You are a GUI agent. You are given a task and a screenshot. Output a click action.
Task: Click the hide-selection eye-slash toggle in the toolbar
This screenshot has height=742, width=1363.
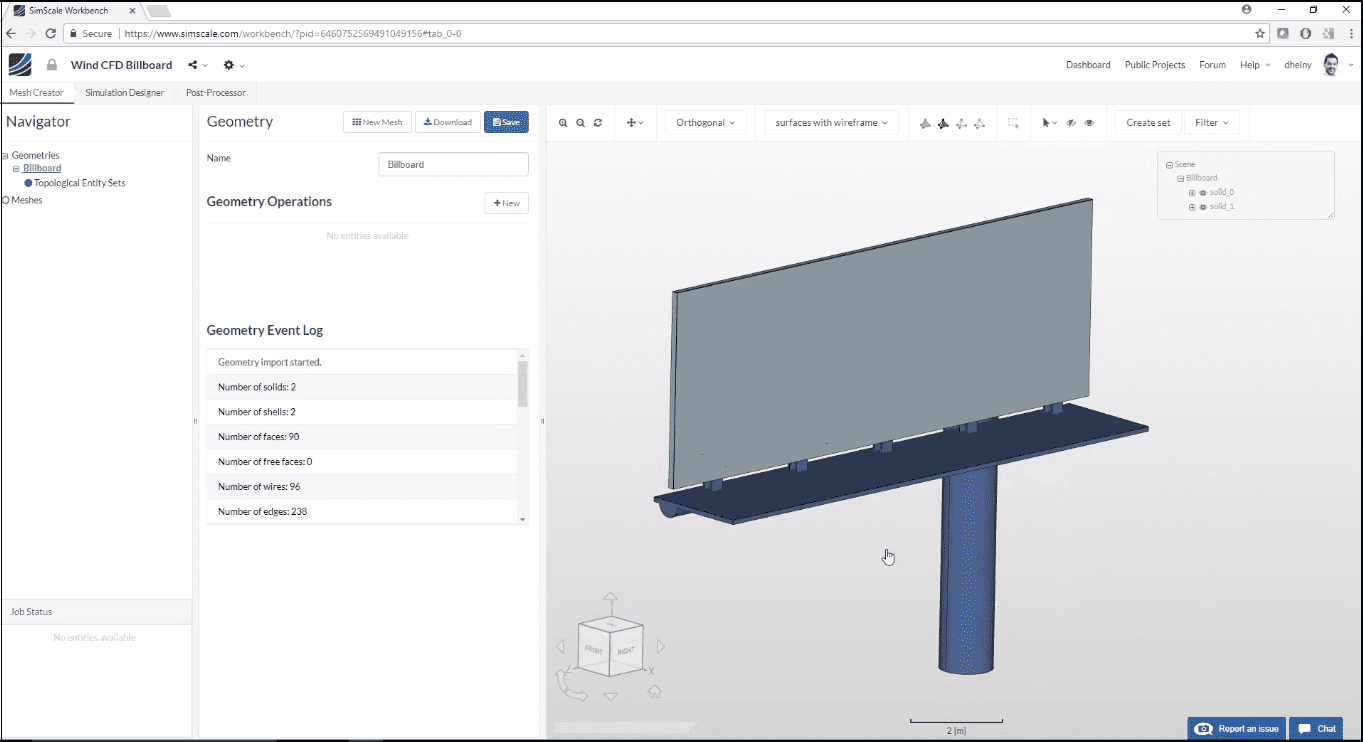coord(1069,122)
